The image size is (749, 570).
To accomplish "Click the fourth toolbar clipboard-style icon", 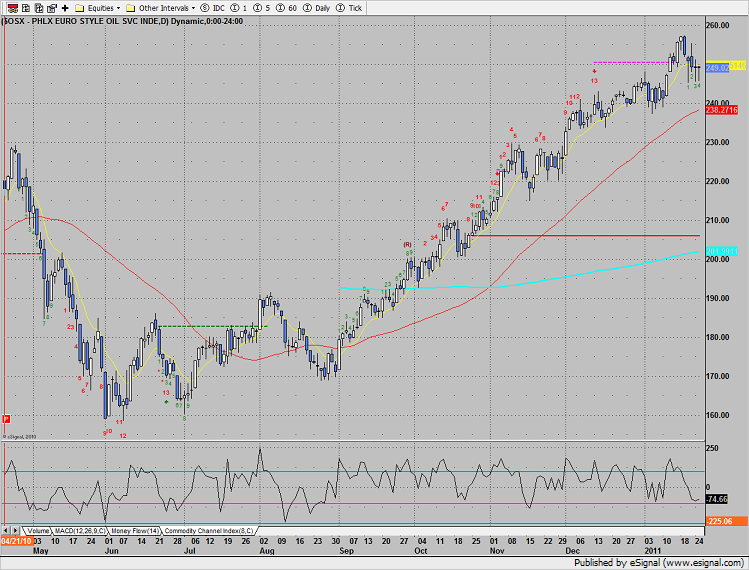I will coord(52,8).
